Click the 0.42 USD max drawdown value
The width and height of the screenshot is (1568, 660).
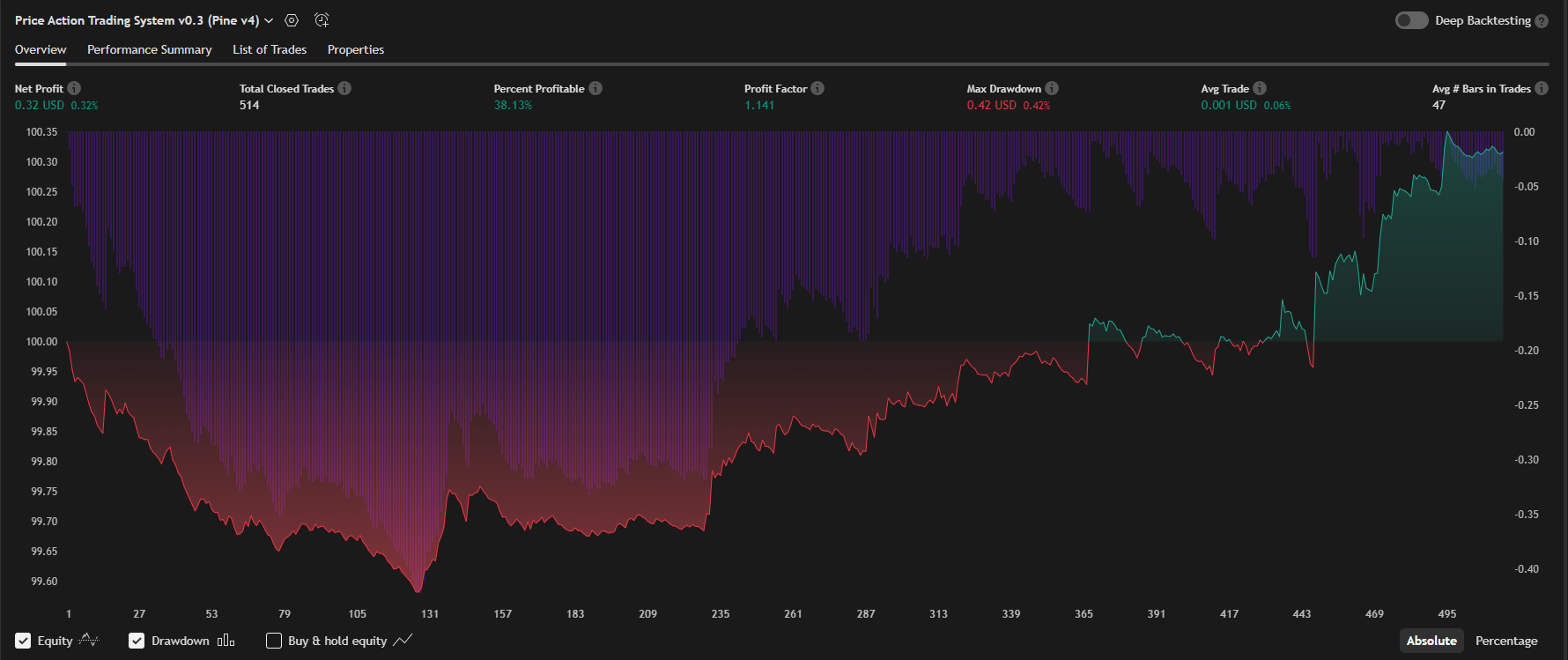click(992, 105)
